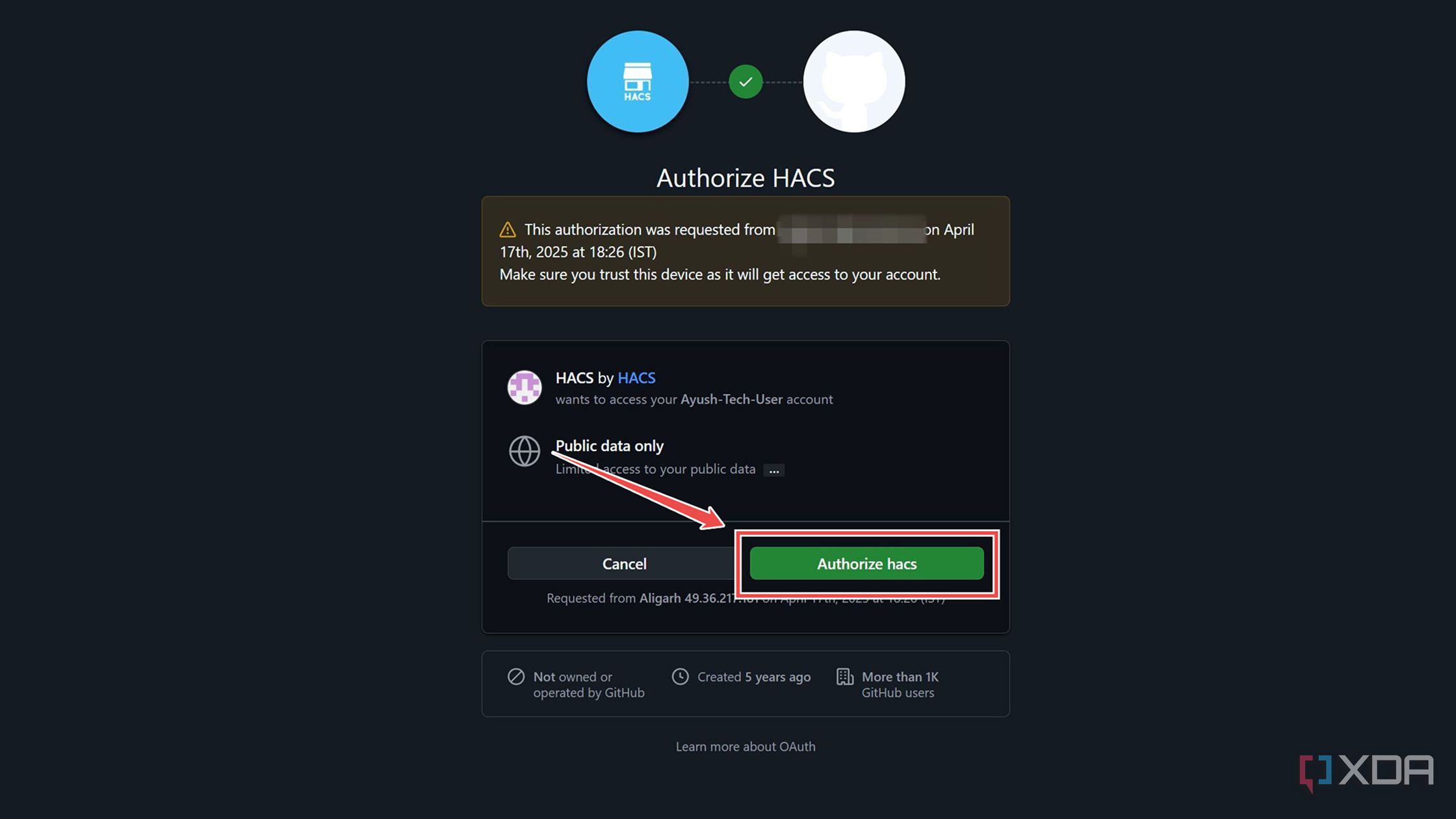Screen dimensions: 1456x819
Task: Click the green checkmark connection badge
Action: (x=746, y=82)
